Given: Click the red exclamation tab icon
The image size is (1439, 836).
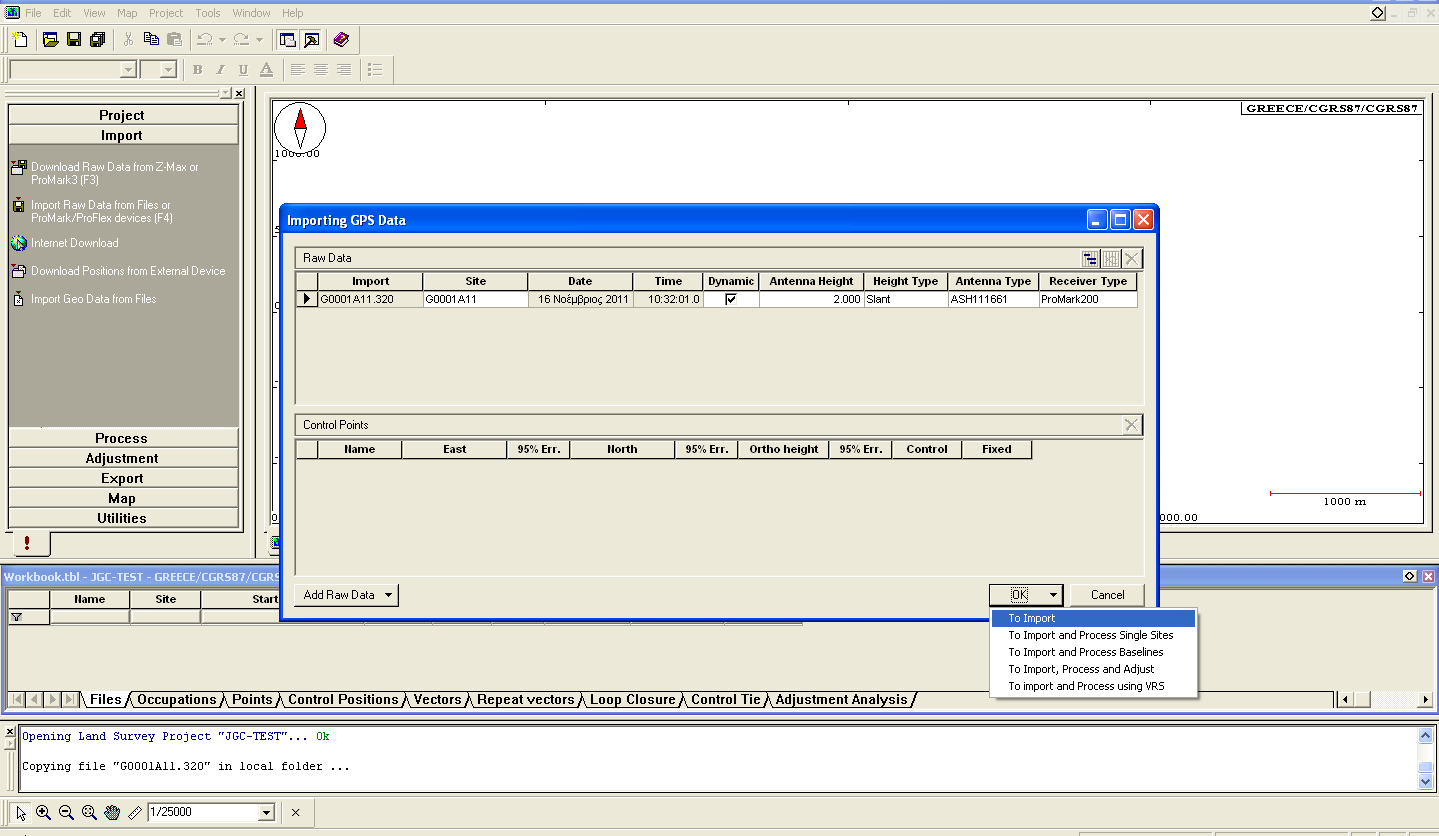Looking at the screenshot, I should coord(27,543).
